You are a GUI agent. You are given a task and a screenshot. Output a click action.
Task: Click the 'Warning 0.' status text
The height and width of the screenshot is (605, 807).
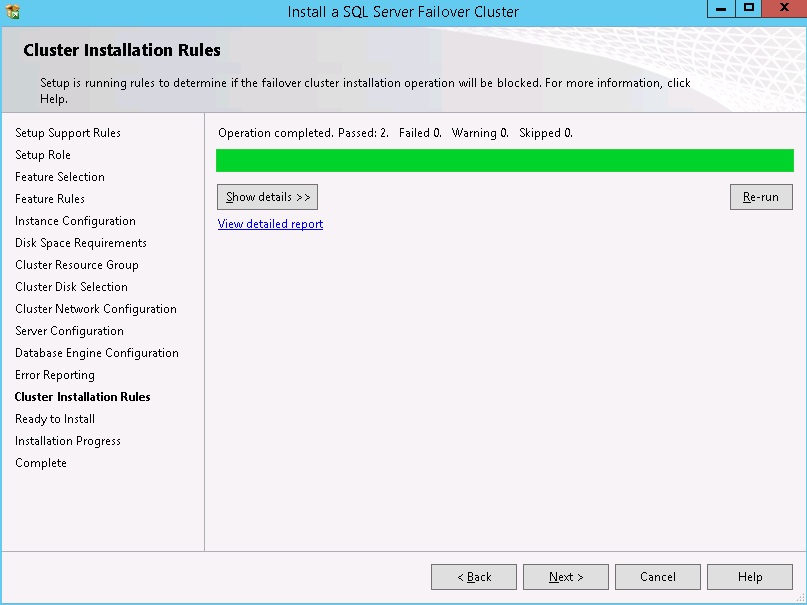[480, 133]
